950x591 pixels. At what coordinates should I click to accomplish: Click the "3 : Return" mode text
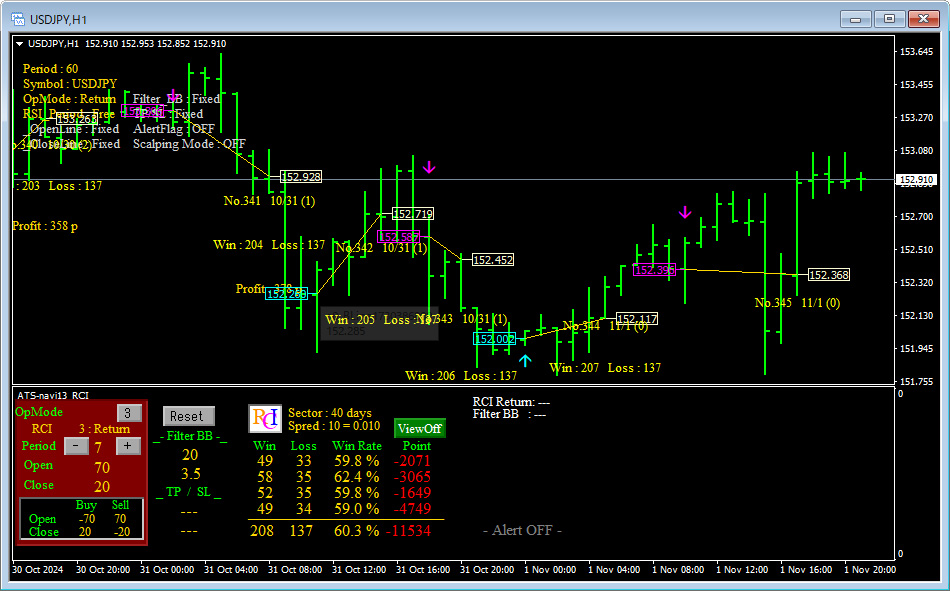104,429
